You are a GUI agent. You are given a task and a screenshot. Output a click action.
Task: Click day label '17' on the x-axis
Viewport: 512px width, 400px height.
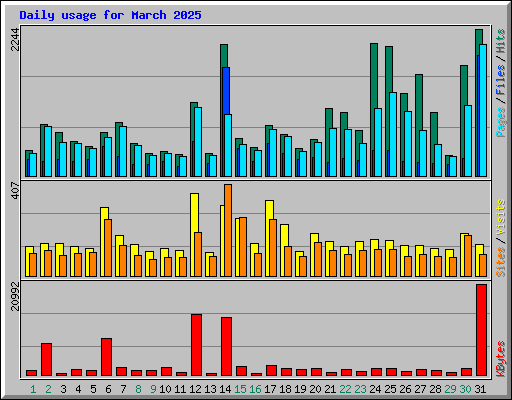click(270, 389)
